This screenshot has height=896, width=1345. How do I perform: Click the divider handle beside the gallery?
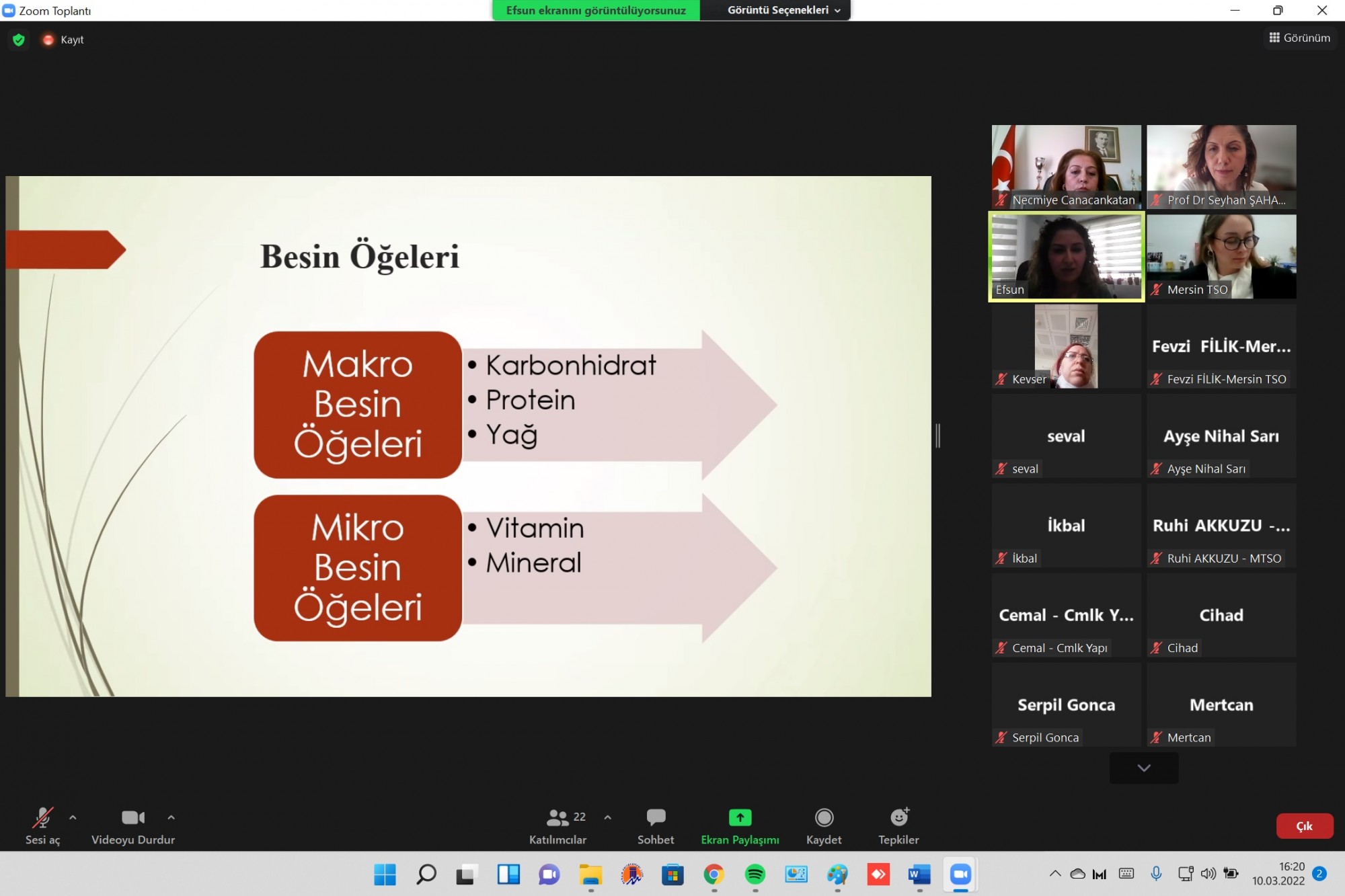(x=938, y=436)
